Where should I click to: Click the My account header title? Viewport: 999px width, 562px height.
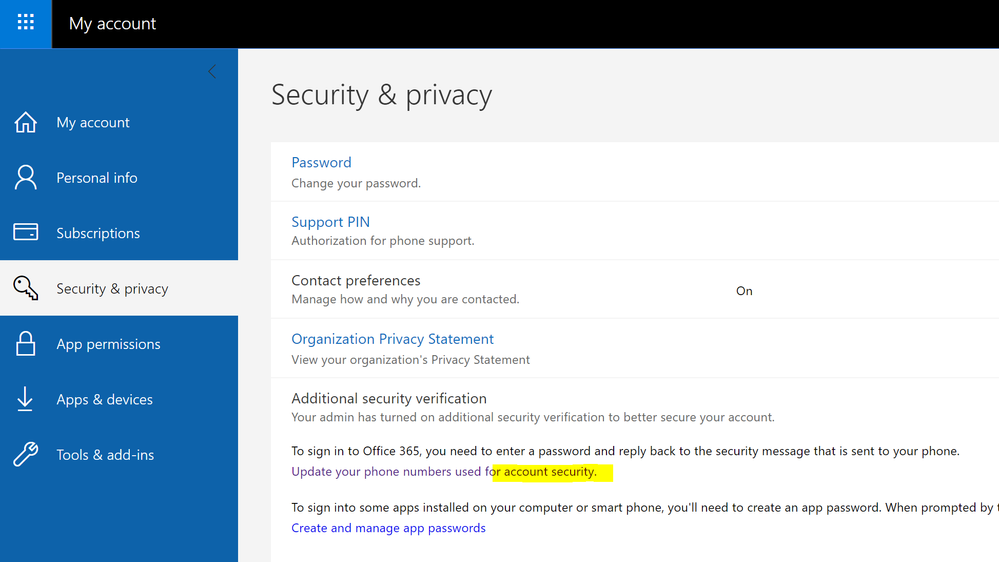pos(112,23)
